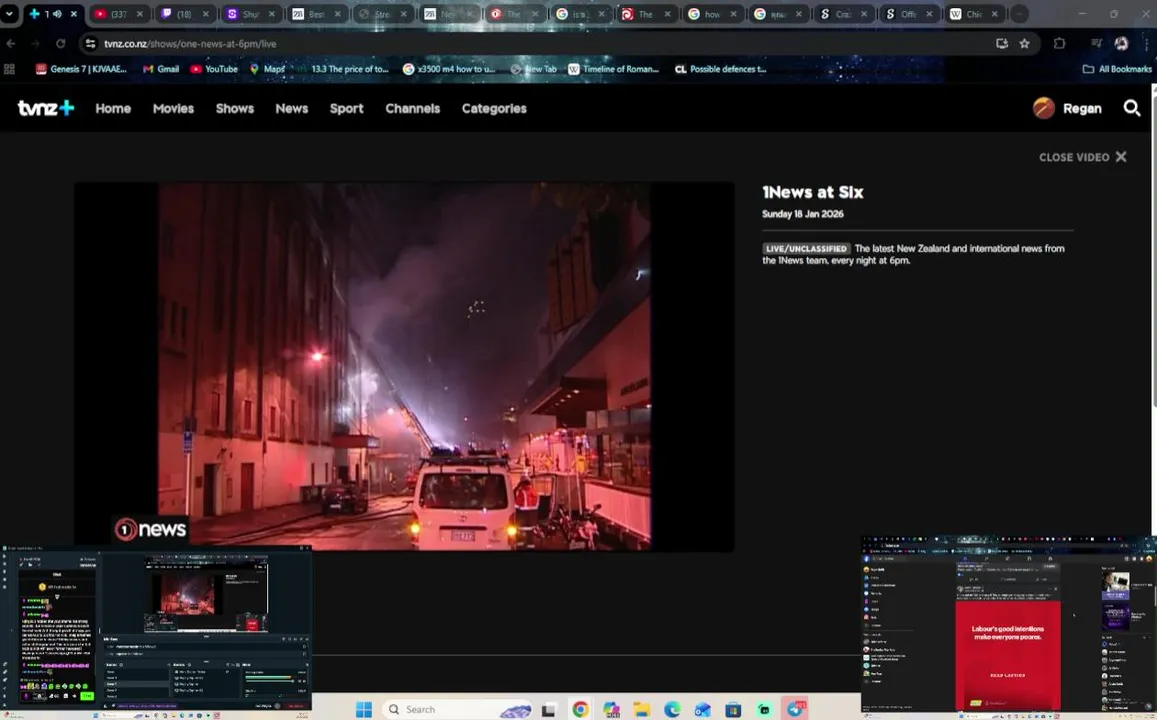Bookmark this page with the star icon
The image size is (1157, 720).
tap(1024, 44)
